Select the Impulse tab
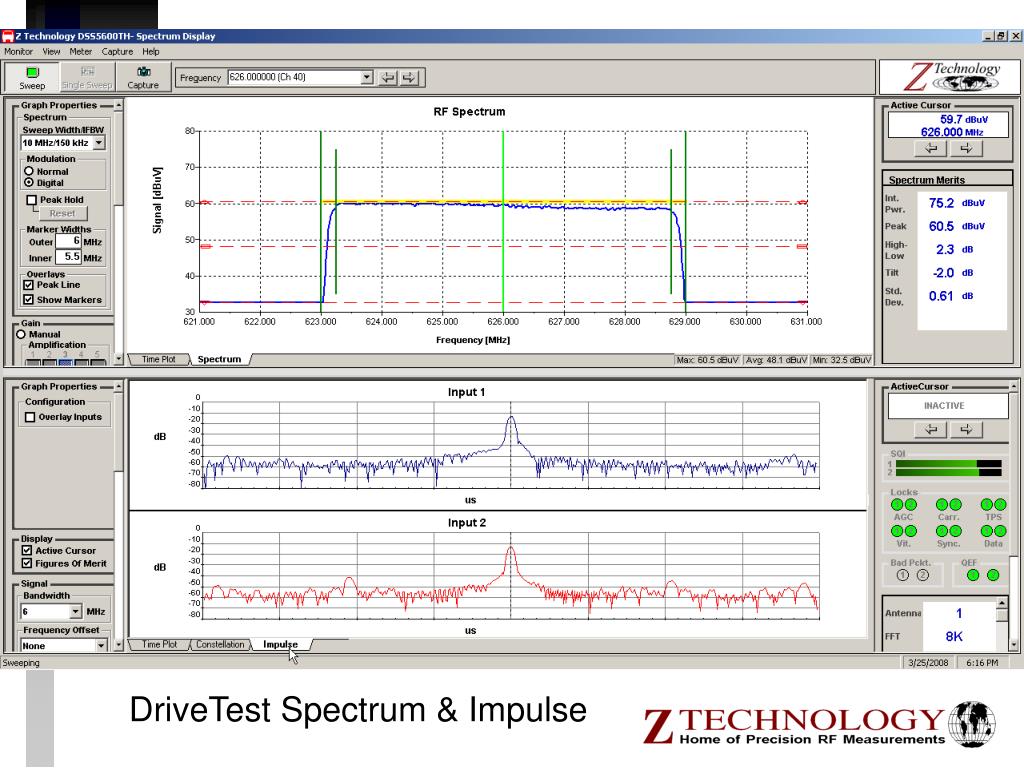The image size is (1024, 768). coord(280,645)
